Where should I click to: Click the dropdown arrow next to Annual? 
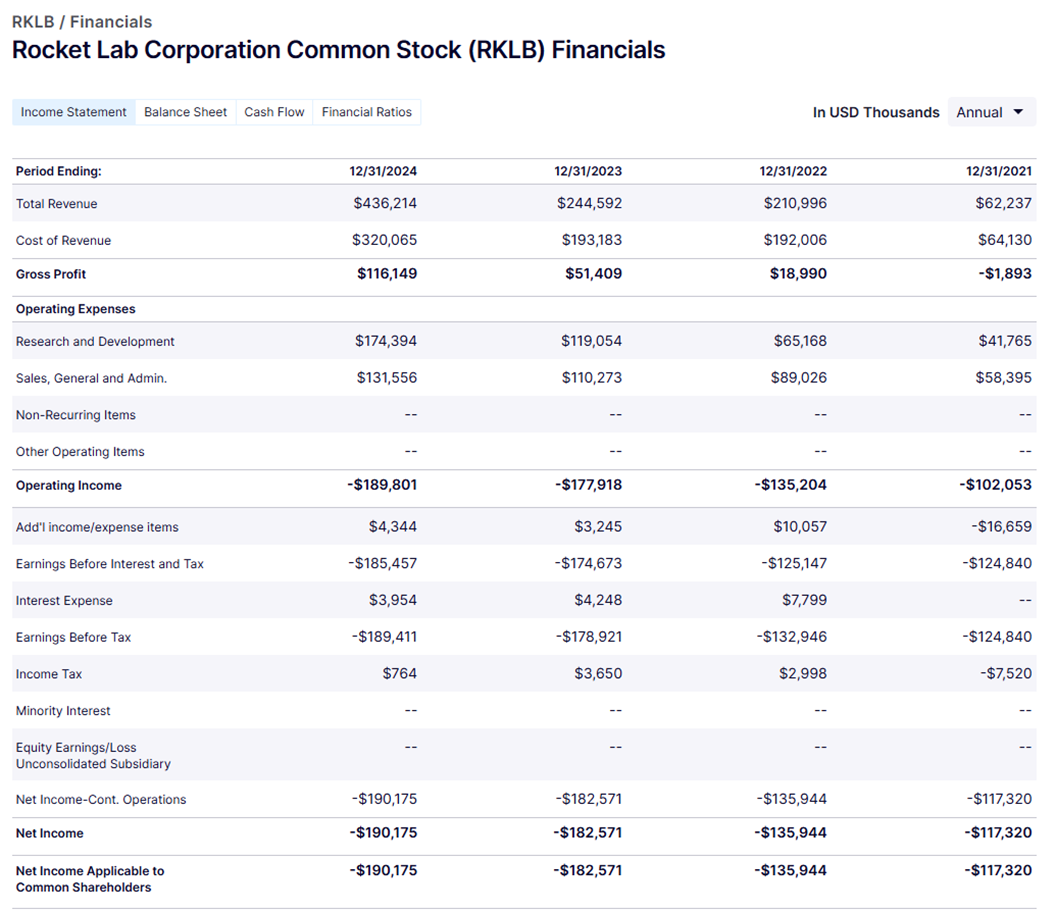pos(1018,112)
